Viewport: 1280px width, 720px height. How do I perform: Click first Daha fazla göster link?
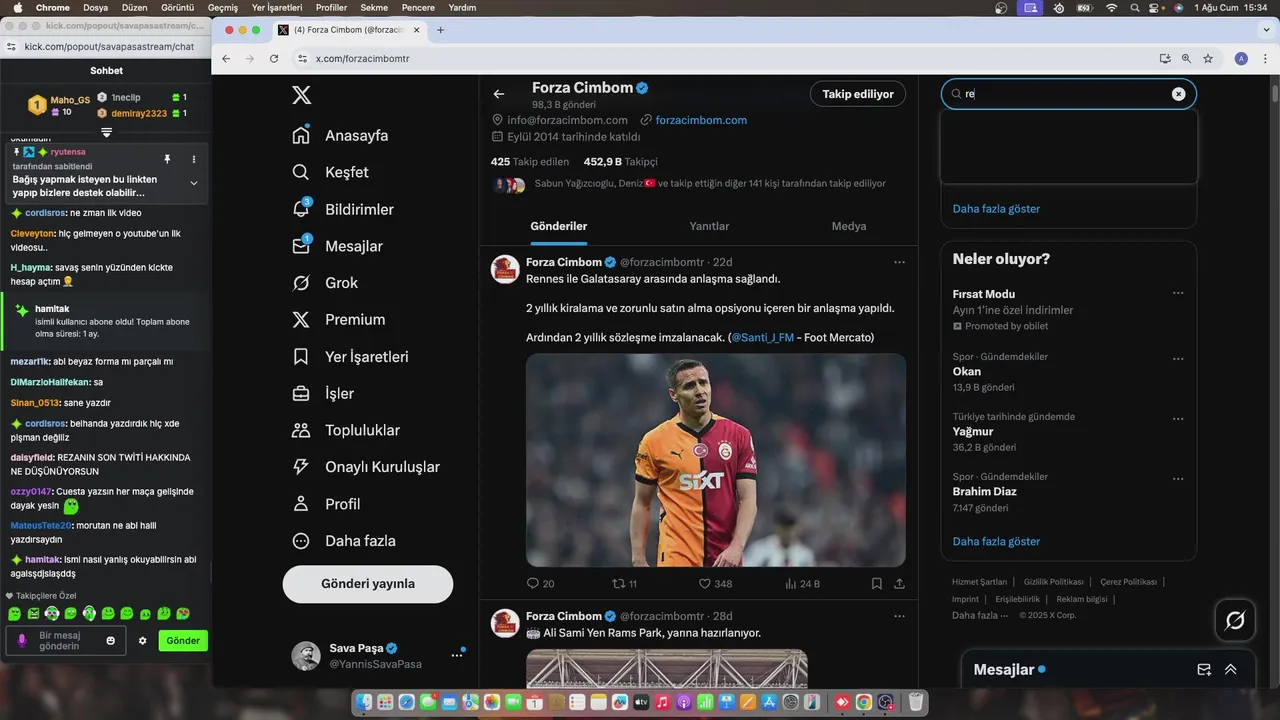tap(996, 209)
